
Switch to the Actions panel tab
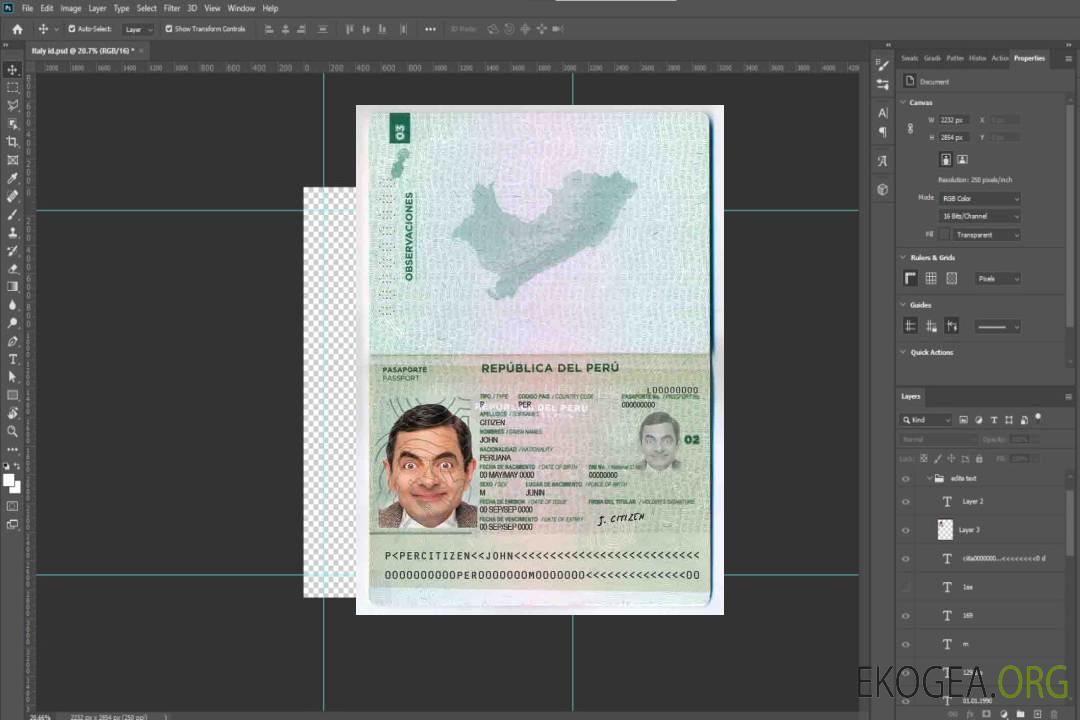click(999, 59)
